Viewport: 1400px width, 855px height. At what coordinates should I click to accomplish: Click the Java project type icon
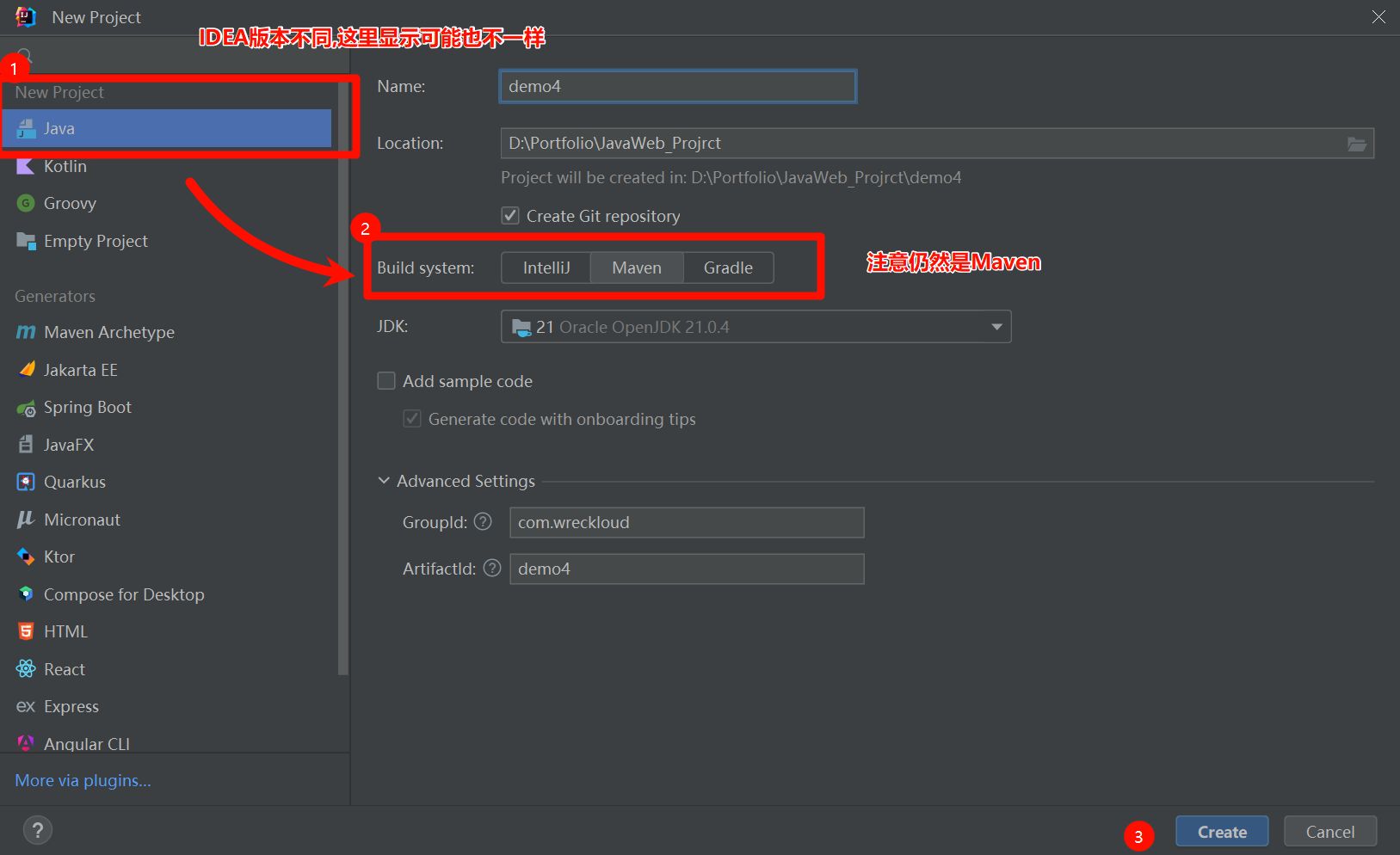coord(26,128)
